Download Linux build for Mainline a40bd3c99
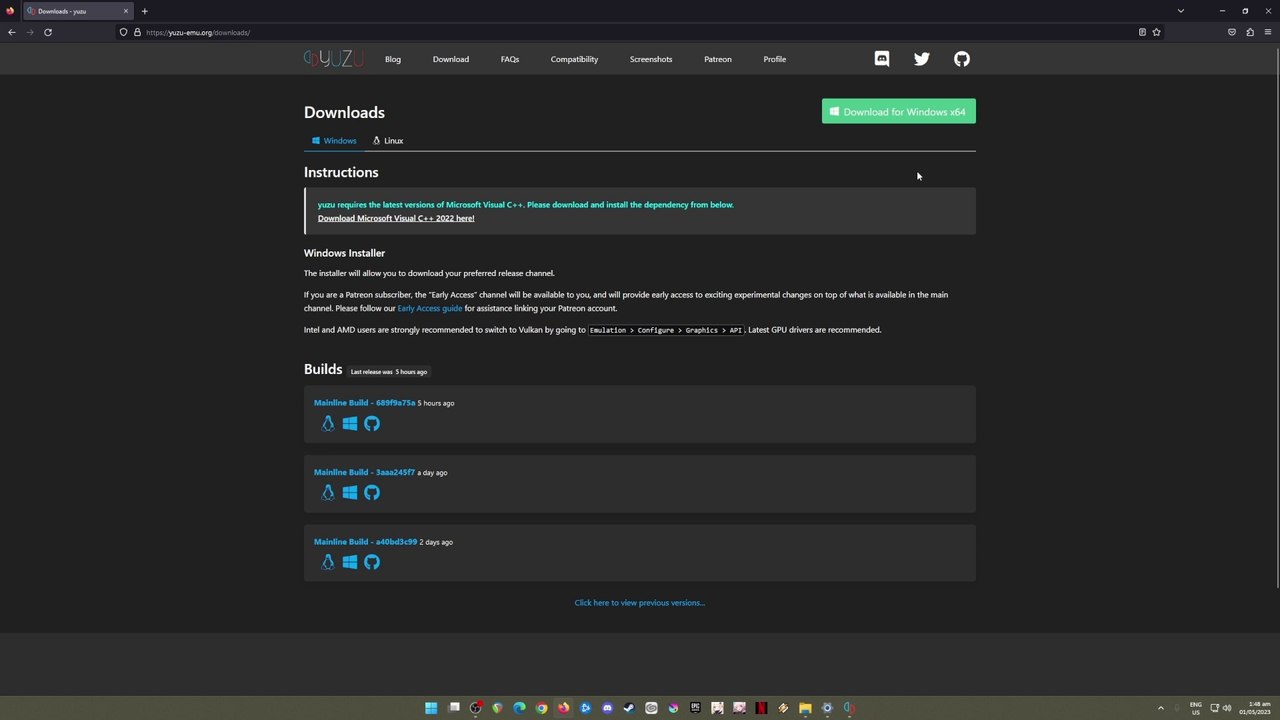This screenshot has width=1280, height=720. [x=327, y=562]
